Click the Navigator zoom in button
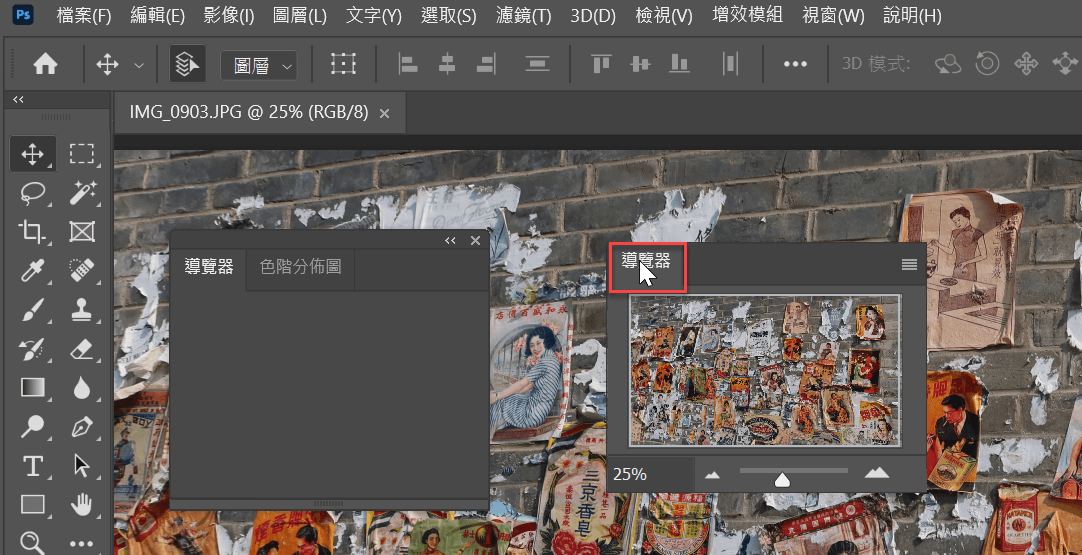This screenshot has width=1082, height=555. pos(876,473)
